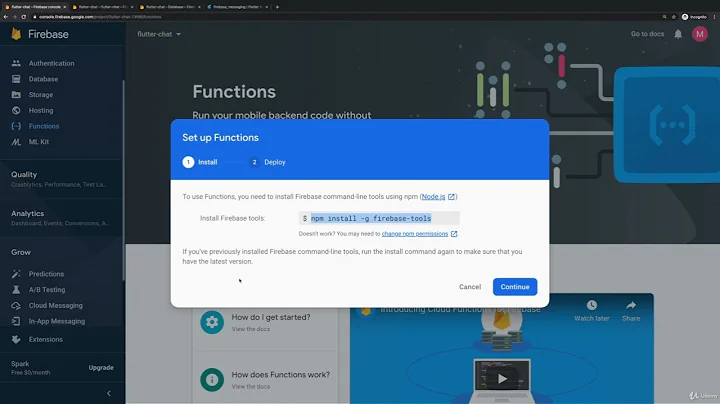The width and height of the screenshot is (720, 404).
Task: Click the Share arrow icon on video
Action: coord(631,305)
